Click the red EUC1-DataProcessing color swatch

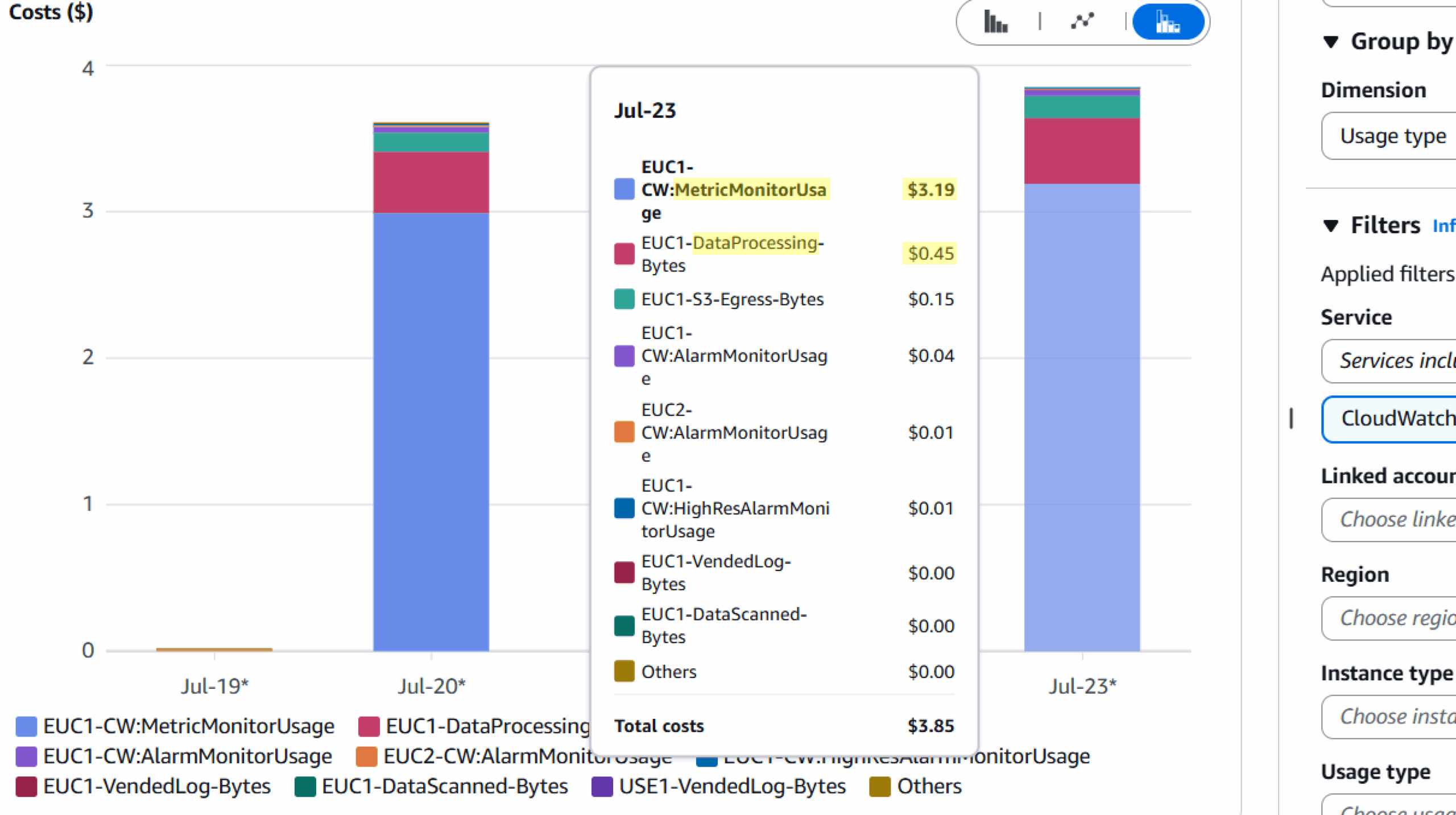coord(370,726)
